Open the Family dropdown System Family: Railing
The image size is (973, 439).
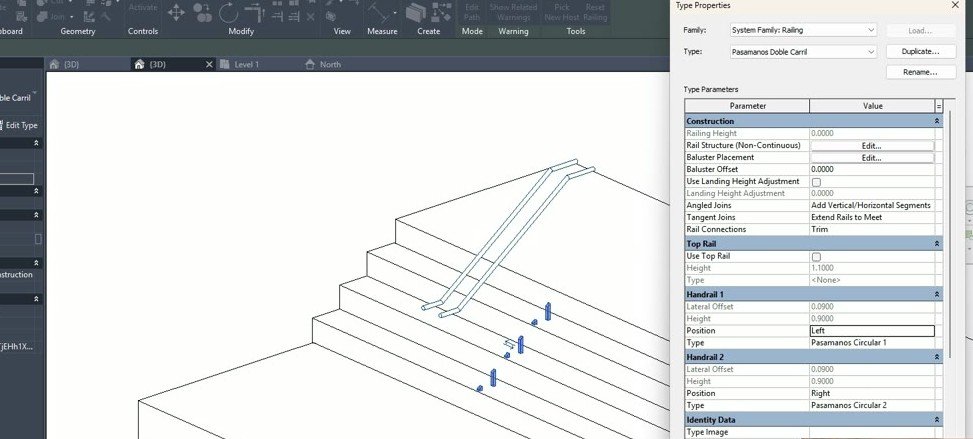[803, 30]
